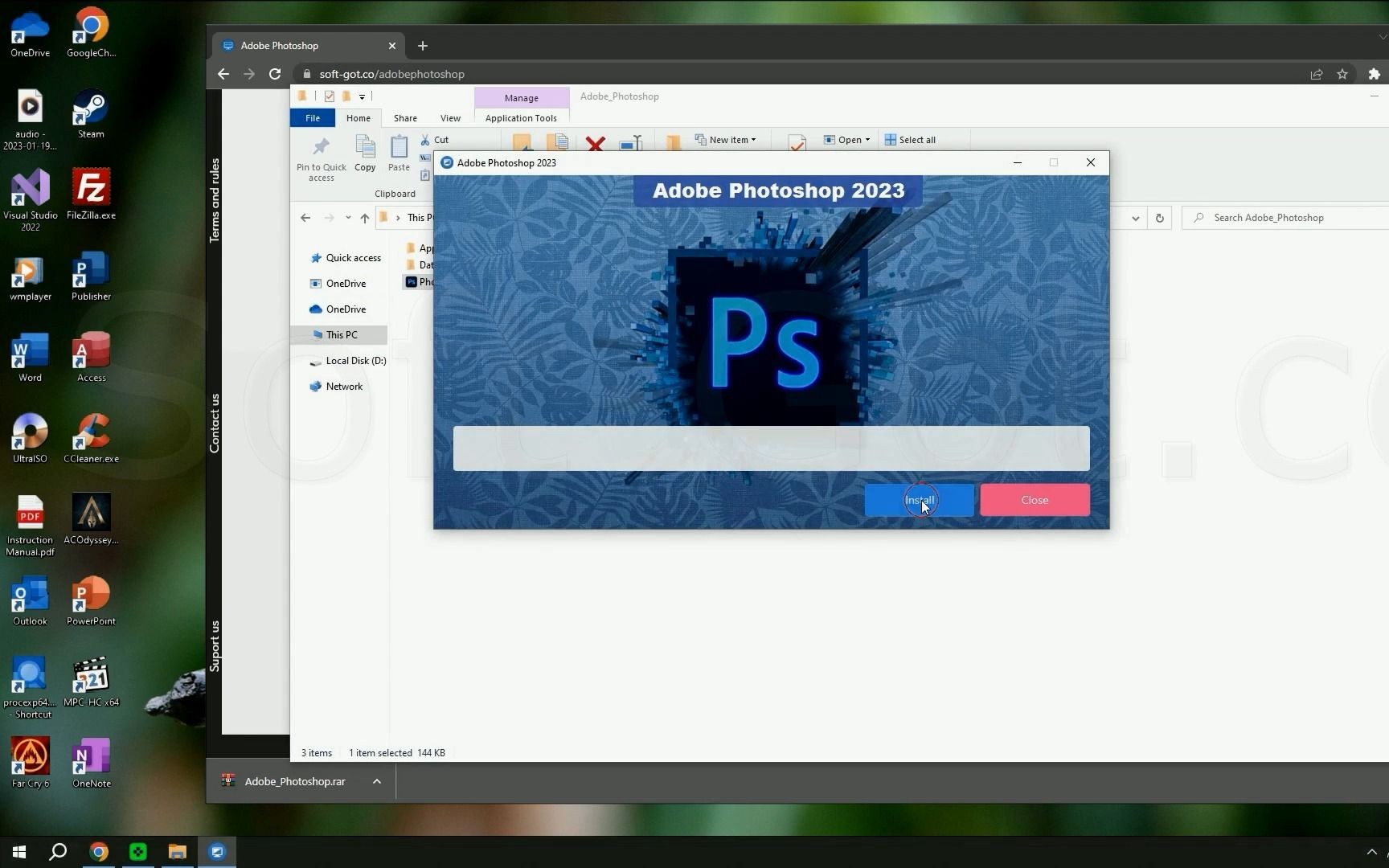Click the Windows Start button
This screenshot has width=1389, height=868.
tap(19, 852)
